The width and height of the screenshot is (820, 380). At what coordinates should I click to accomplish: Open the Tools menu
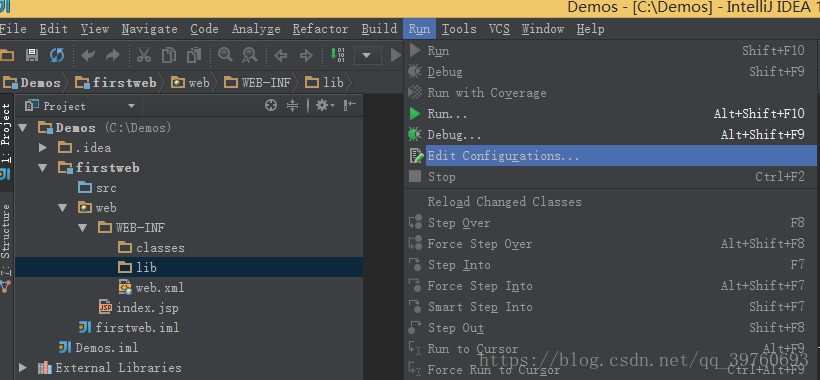click(x=459, y=29)
